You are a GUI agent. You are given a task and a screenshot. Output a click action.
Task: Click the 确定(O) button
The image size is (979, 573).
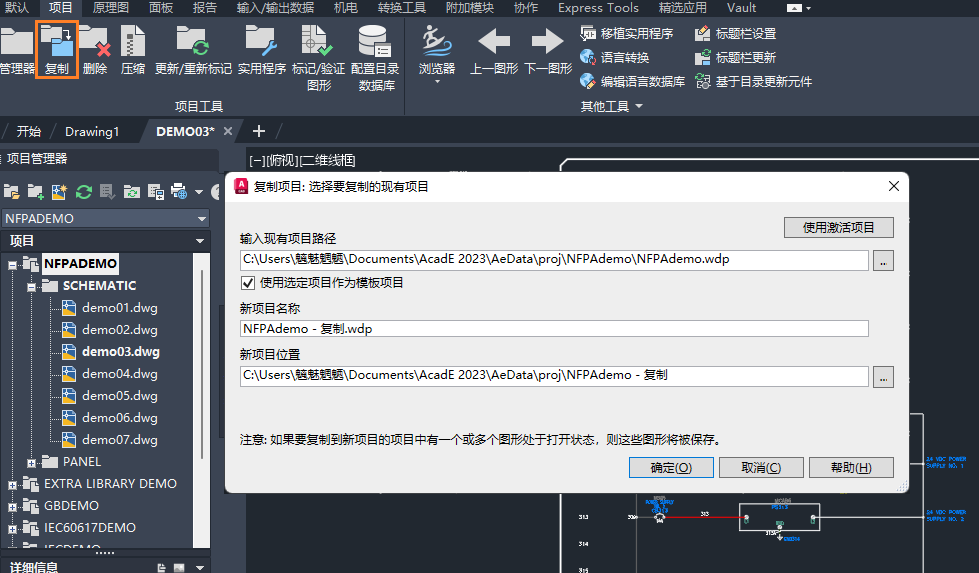(671, 468)
